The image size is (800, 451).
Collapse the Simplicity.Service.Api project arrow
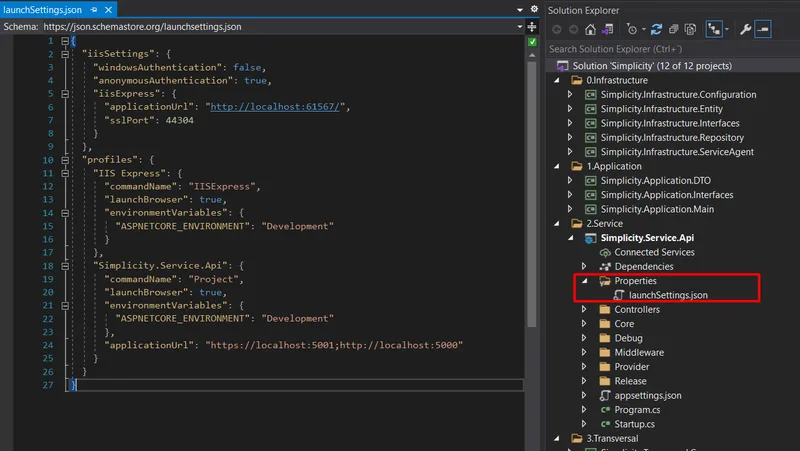[x=570, y=238]
